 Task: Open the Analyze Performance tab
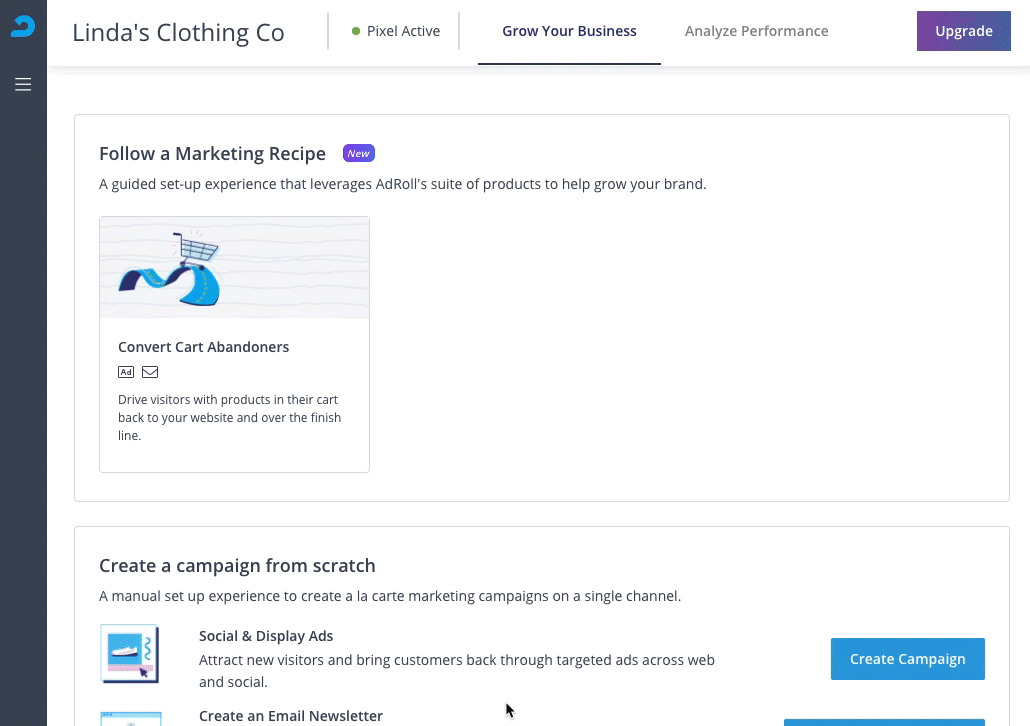click(x=756, y=31)
